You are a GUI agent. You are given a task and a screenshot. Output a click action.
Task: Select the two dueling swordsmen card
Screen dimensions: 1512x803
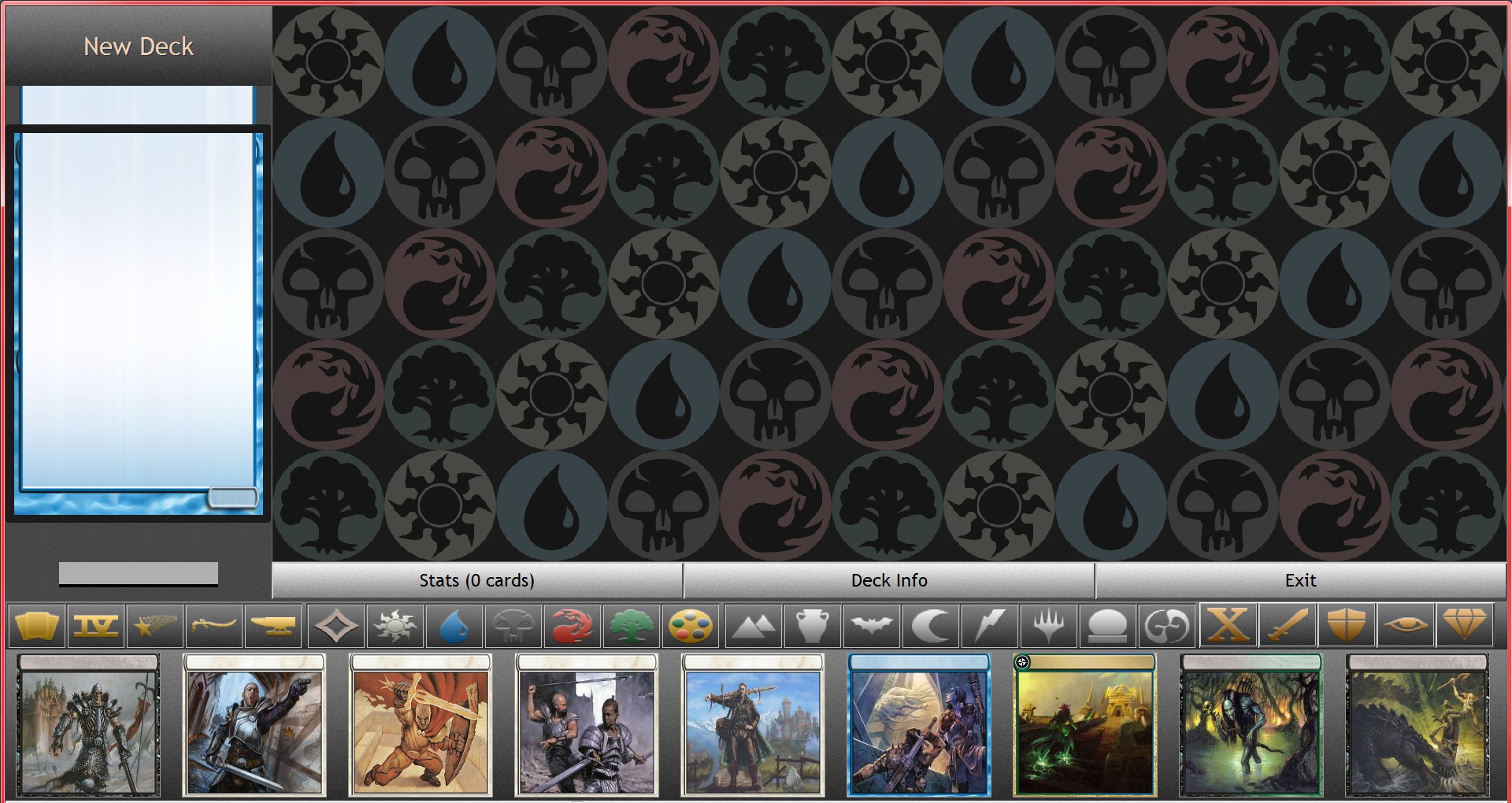coord(587,725)
